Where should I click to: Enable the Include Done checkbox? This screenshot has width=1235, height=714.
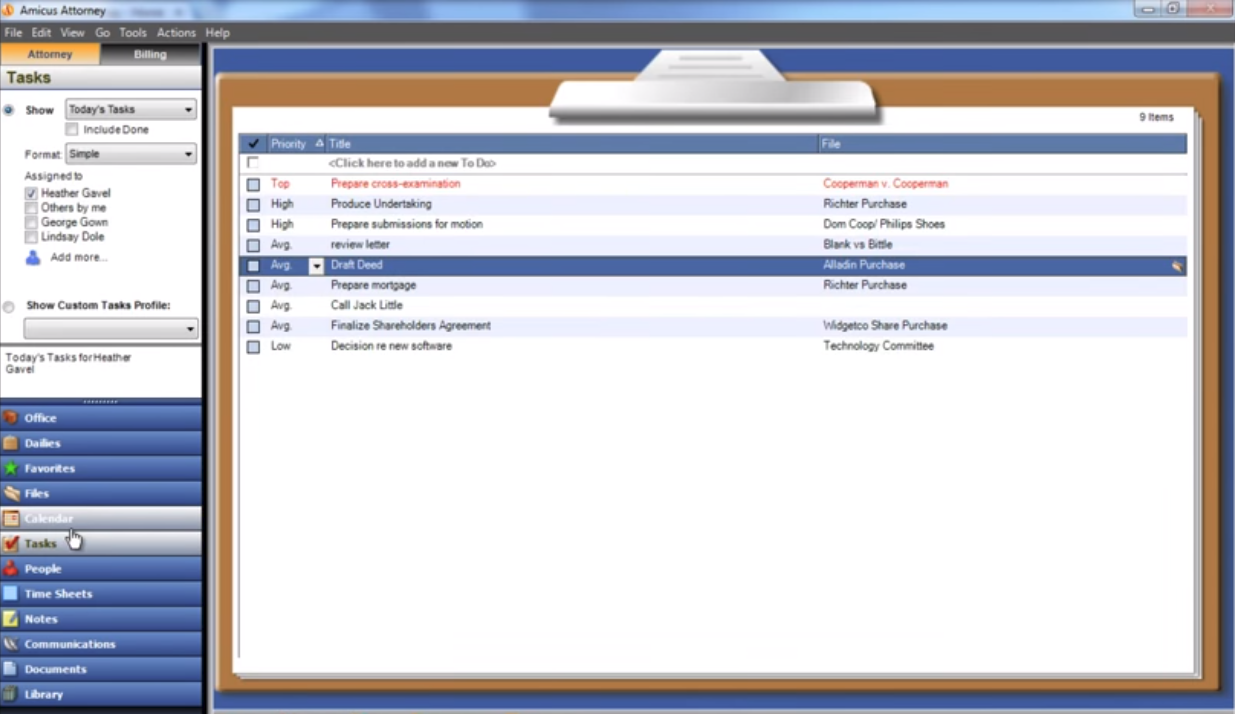point(72,130)
